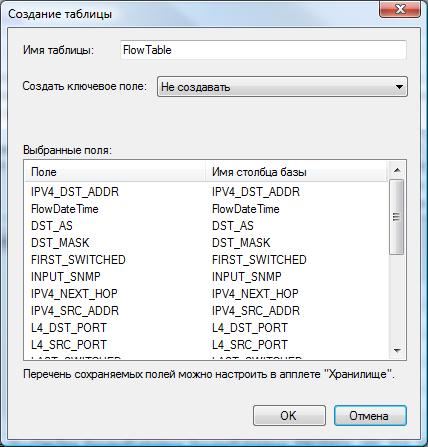Select the FIRST_SWITCHED field row
The width and height of the screenshot is (428, 447).
point(206,260)
